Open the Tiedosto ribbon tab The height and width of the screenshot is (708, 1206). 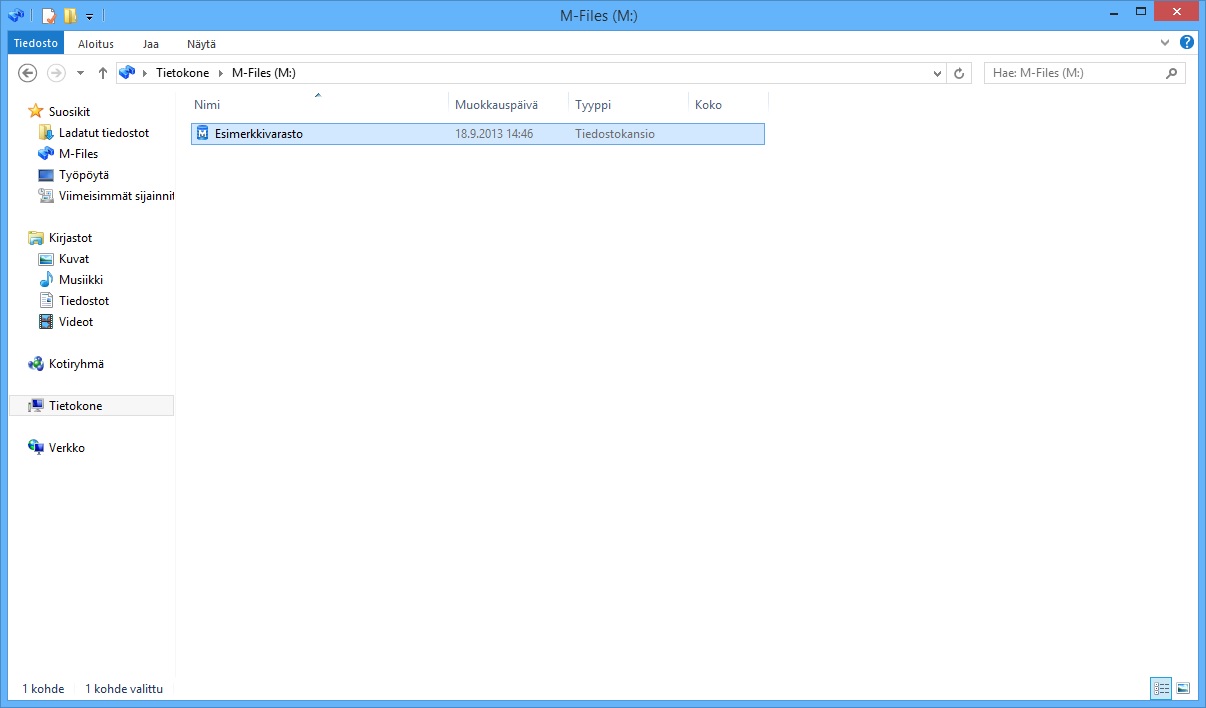pos(36,44)
